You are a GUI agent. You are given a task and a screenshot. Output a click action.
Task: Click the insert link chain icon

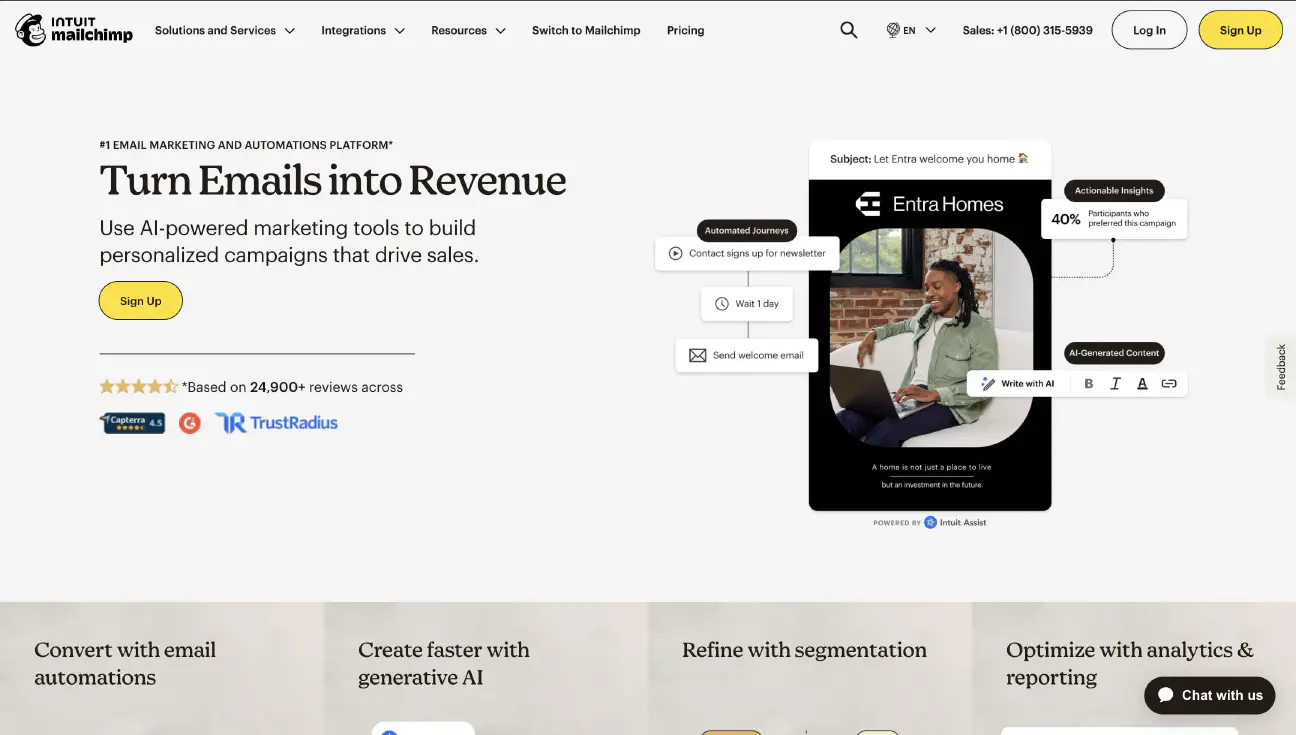[x=1169, y=384]
